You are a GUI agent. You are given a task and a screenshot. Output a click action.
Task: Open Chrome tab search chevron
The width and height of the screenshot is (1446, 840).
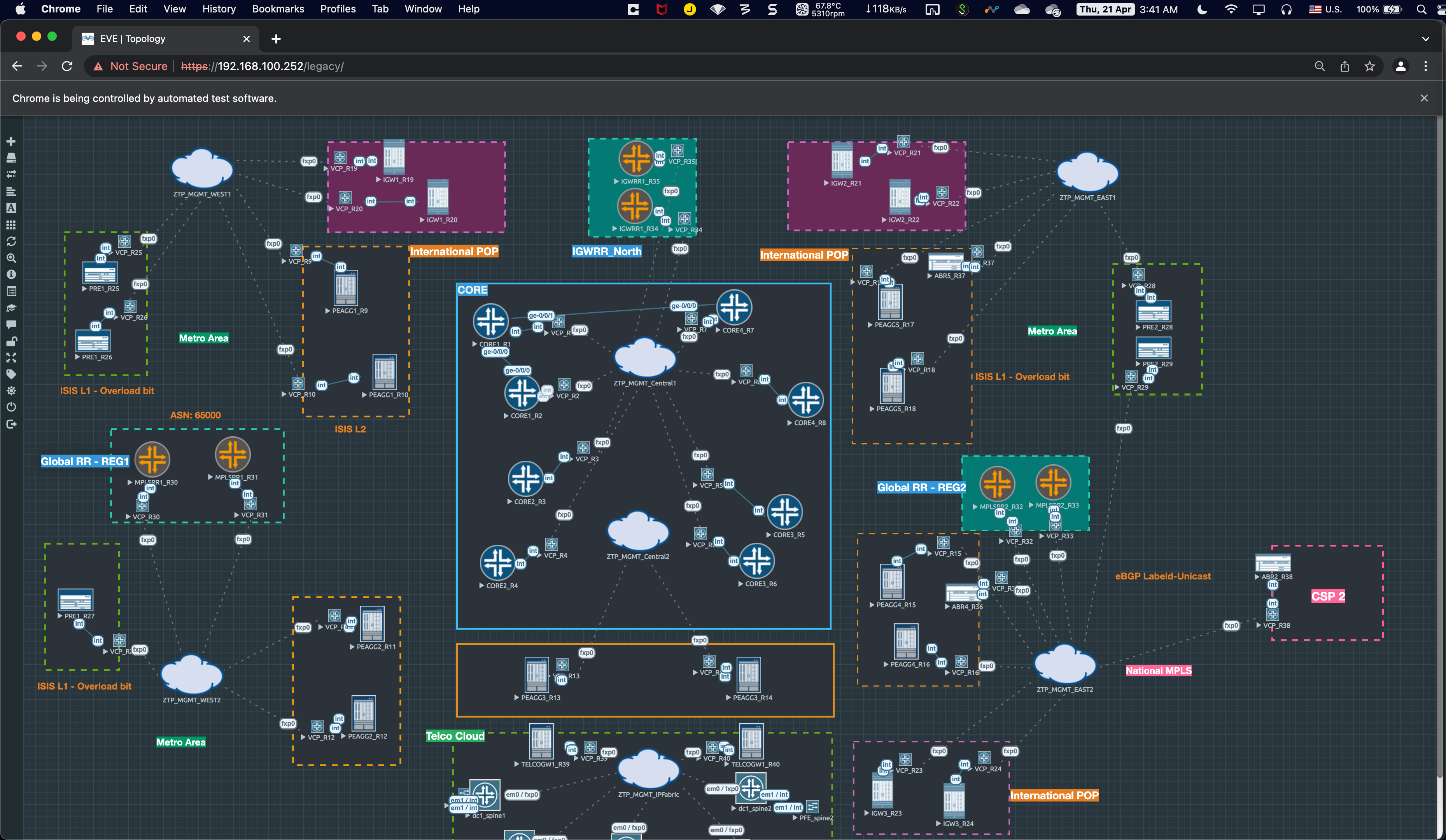point(1425,39)
